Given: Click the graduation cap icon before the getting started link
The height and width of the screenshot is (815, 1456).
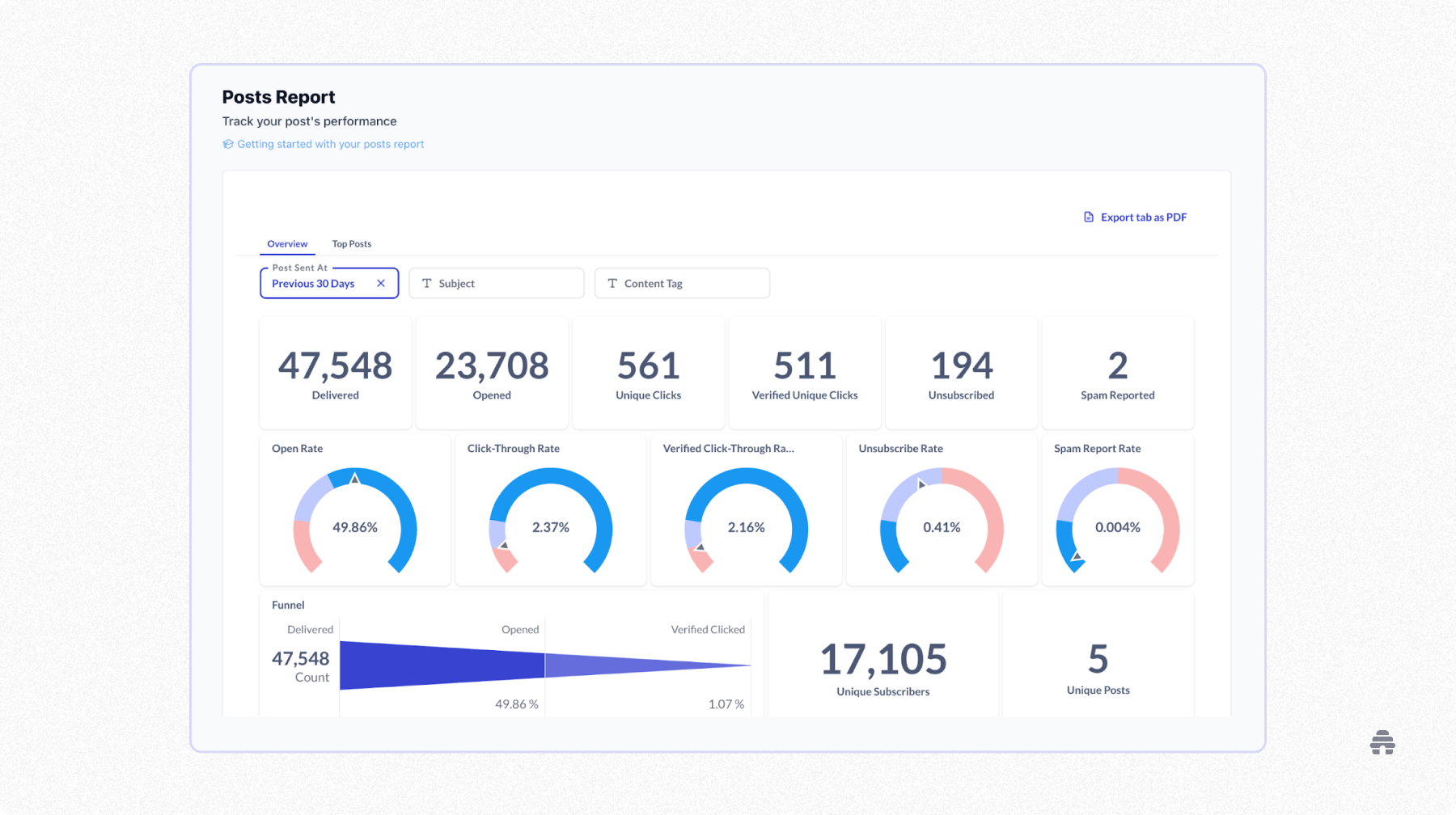Looking at the screenshot, I should 227,143.
